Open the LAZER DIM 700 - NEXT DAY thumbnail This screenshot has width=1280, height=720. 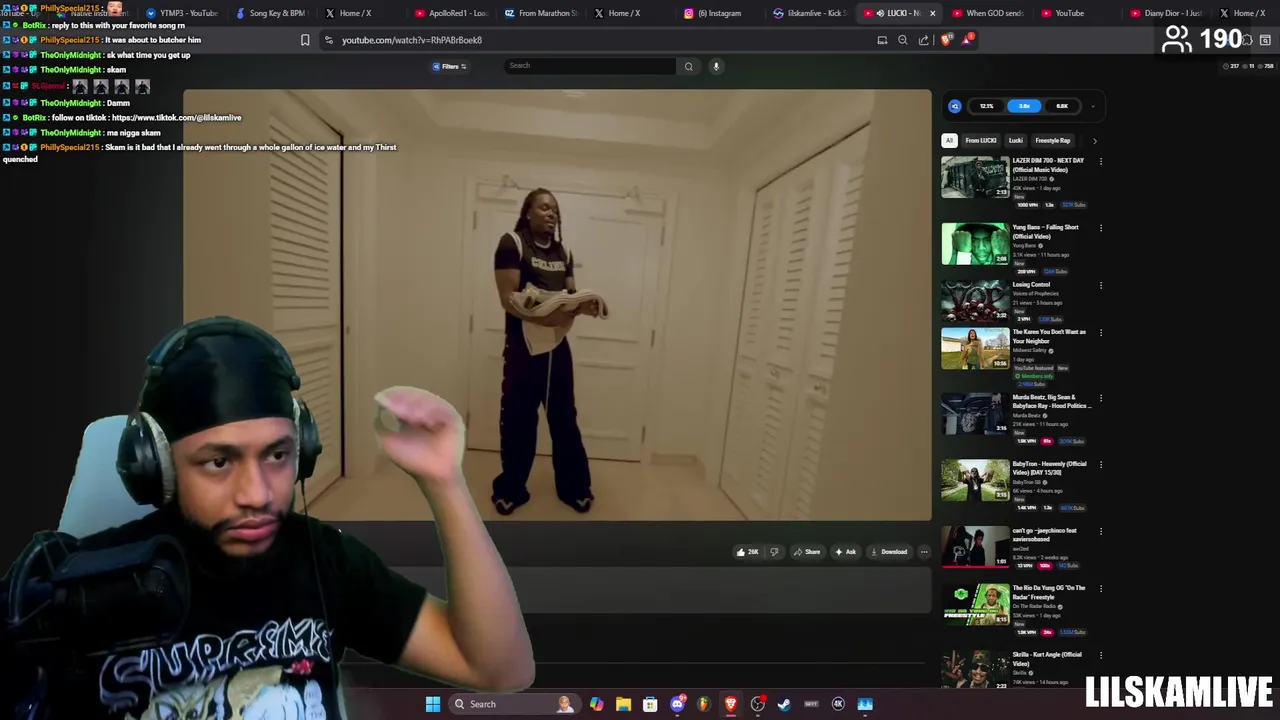click(x=975, y=178)
